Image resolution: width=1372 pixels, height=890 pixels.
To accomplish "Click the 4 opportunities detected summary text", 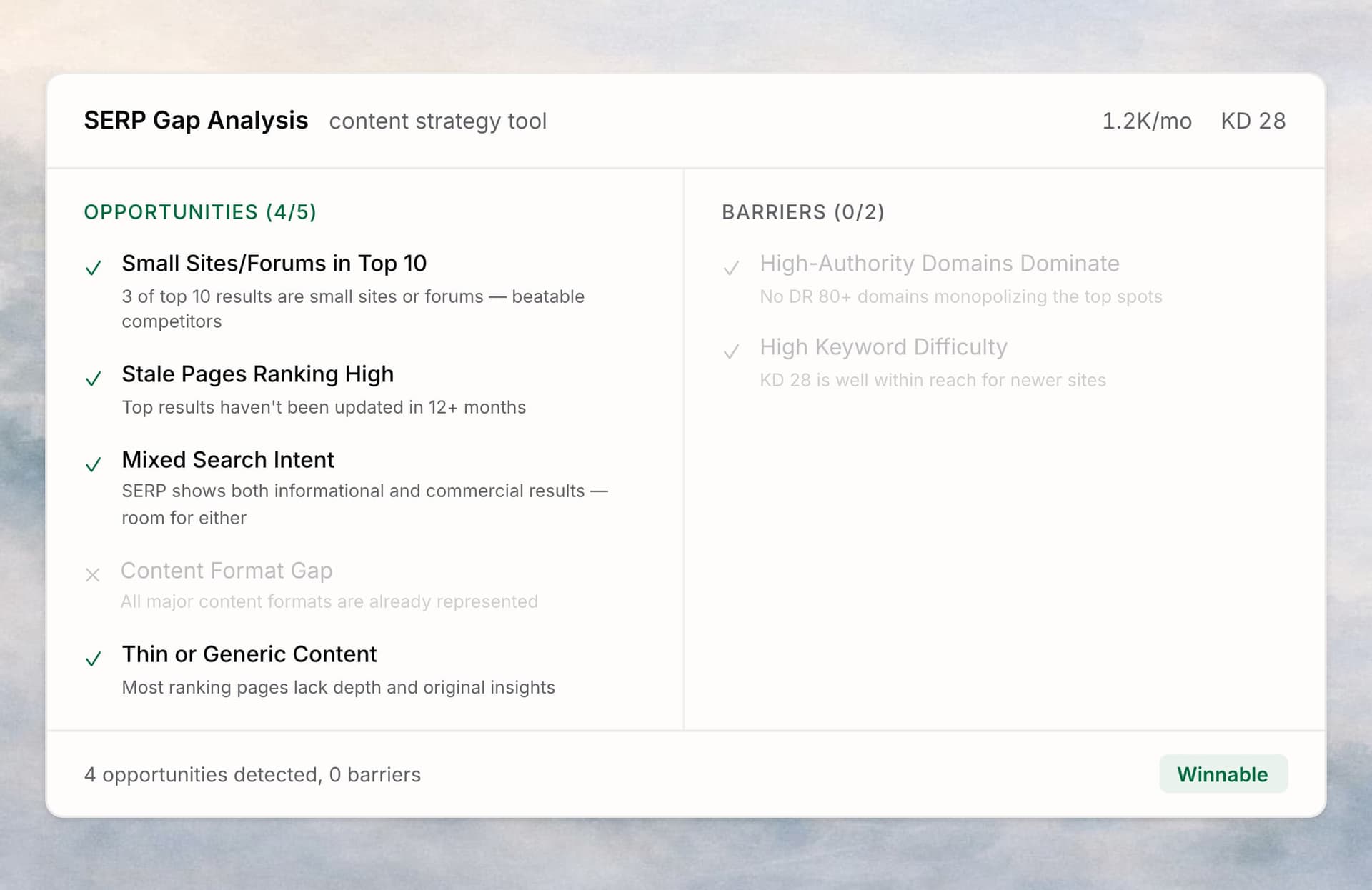I will 252,774.
